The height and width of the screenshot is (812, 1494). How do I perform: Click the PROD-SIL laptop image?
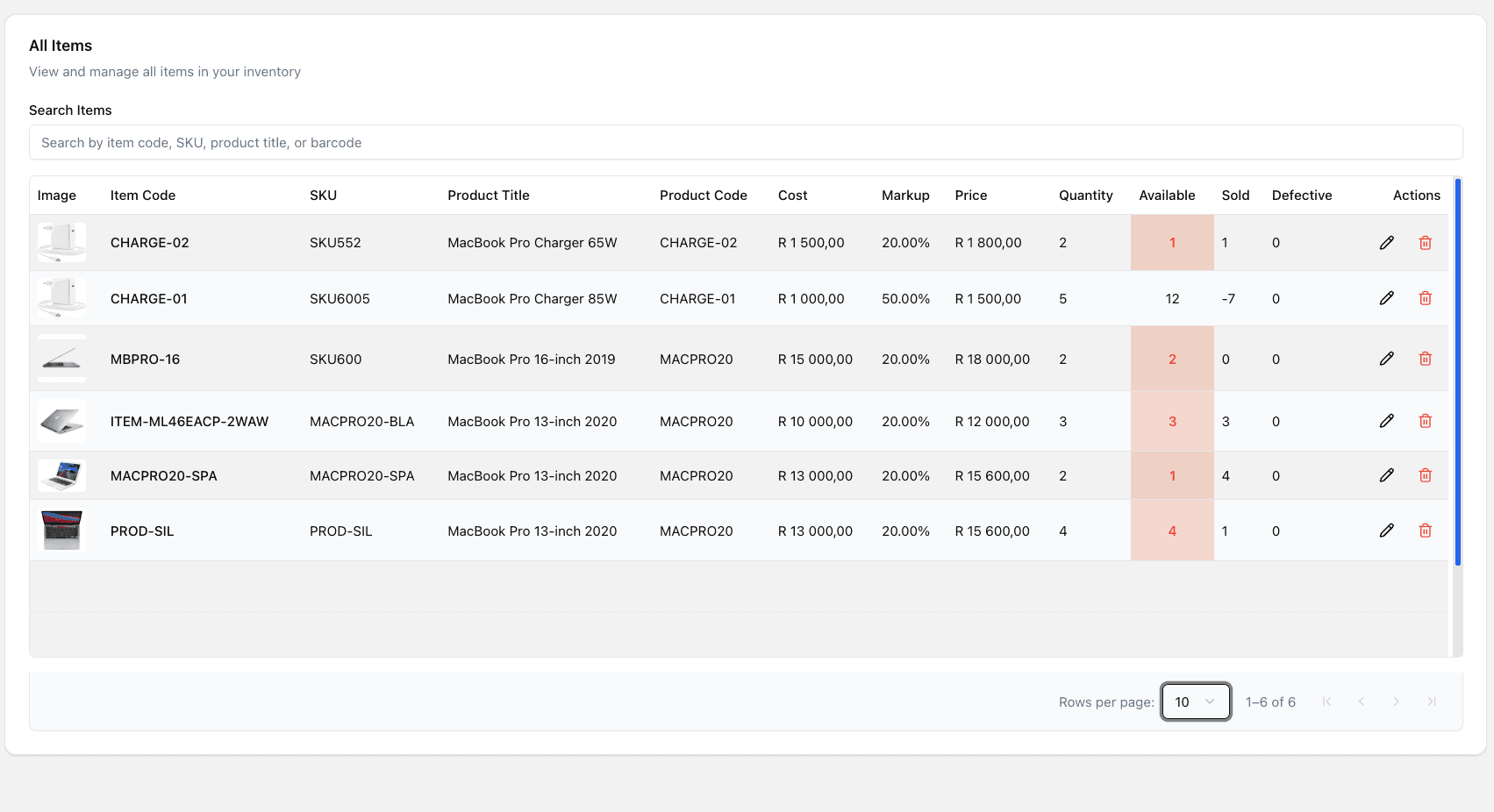tap(61, 530)
